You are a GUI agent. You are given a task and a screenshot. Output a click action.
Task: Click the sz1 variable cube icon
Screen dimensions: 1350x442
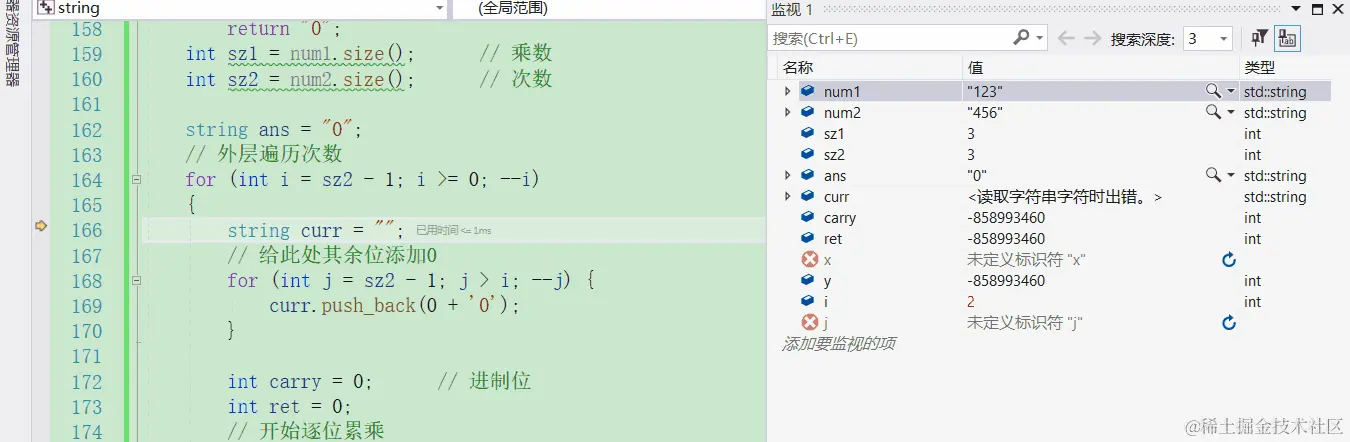pyautogui.click(x=808, y=133)
